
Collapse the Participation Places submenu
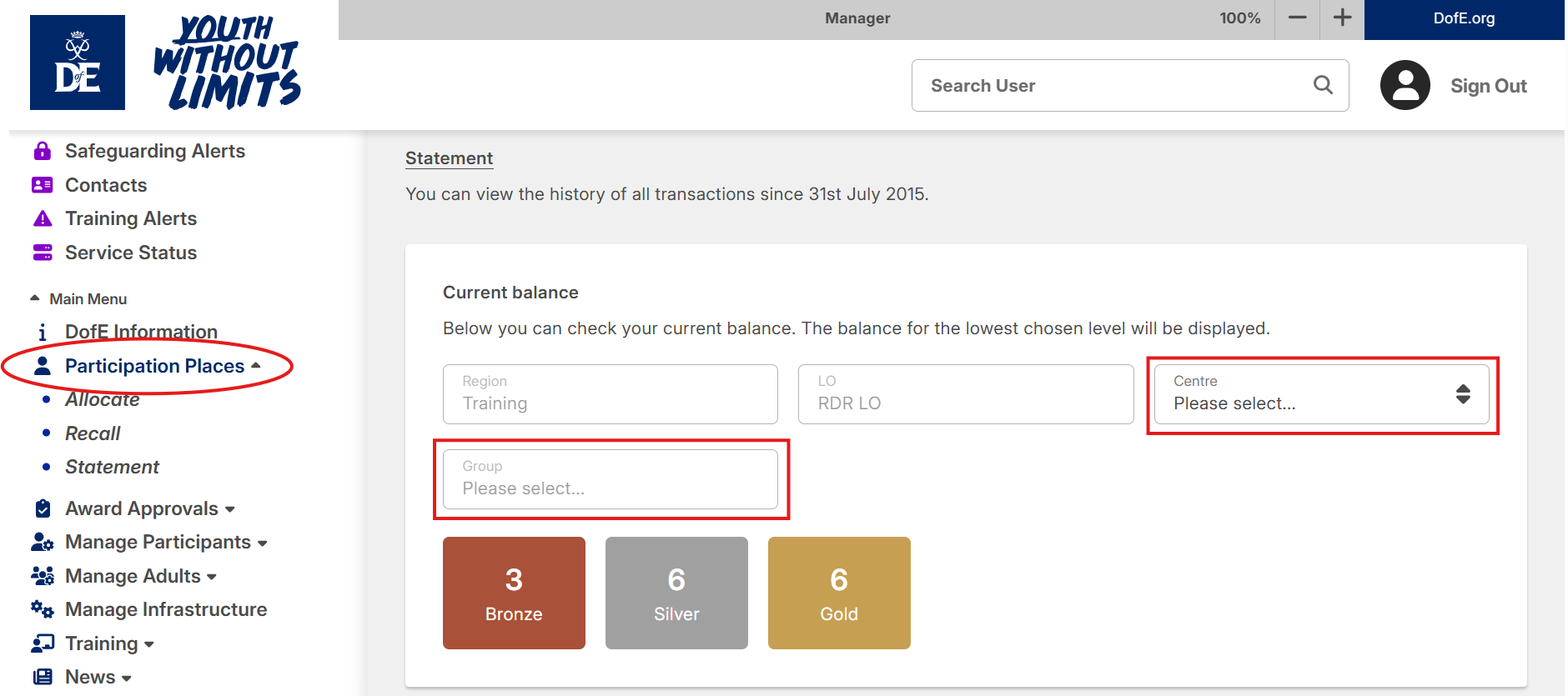[256, 366]
